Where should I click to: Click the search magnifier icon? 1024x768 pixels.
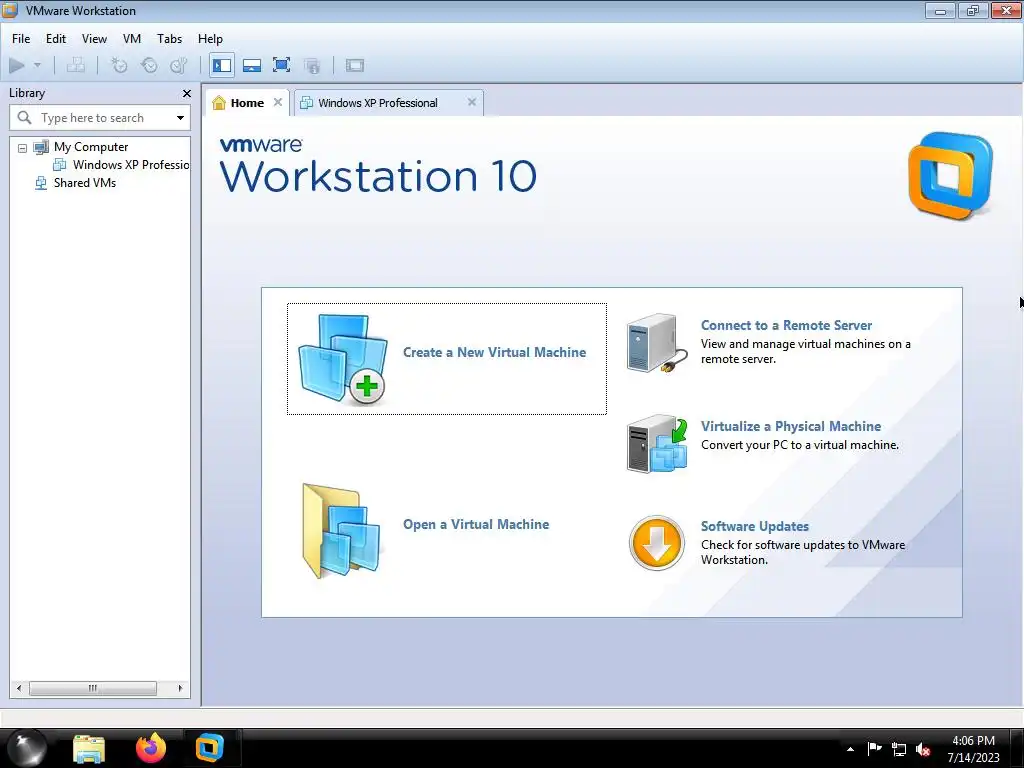click(24, 118)
